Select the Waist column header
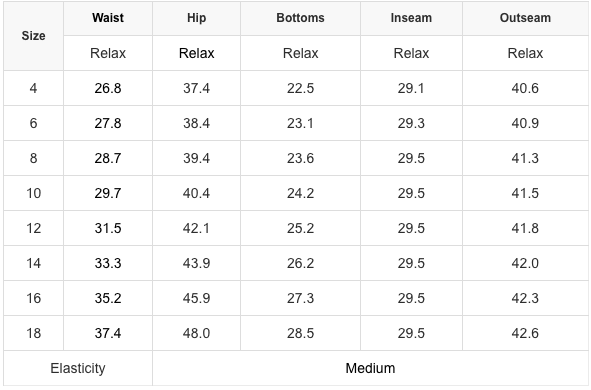This screenshot has height=390, width=591. (x=108, y=18)
